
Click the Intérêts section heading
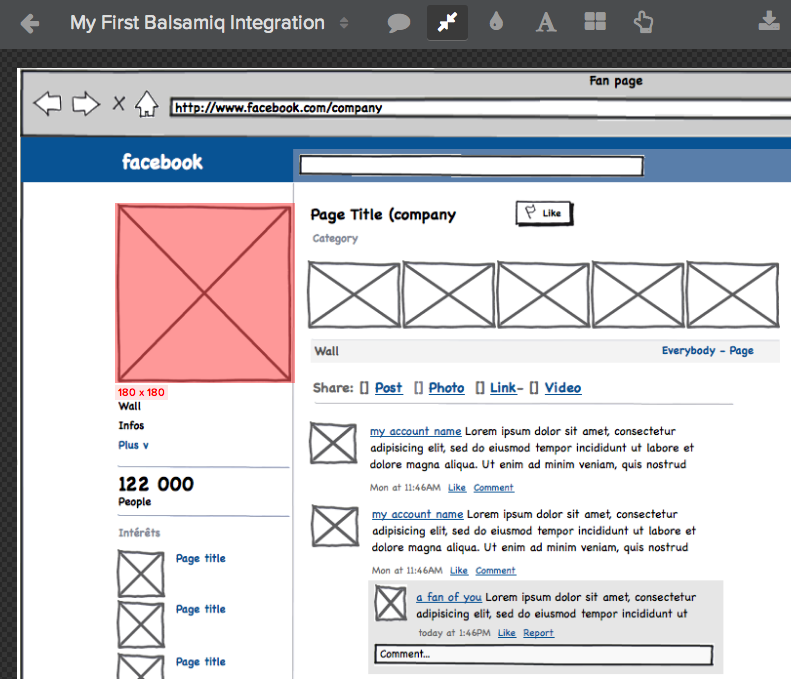139,533
